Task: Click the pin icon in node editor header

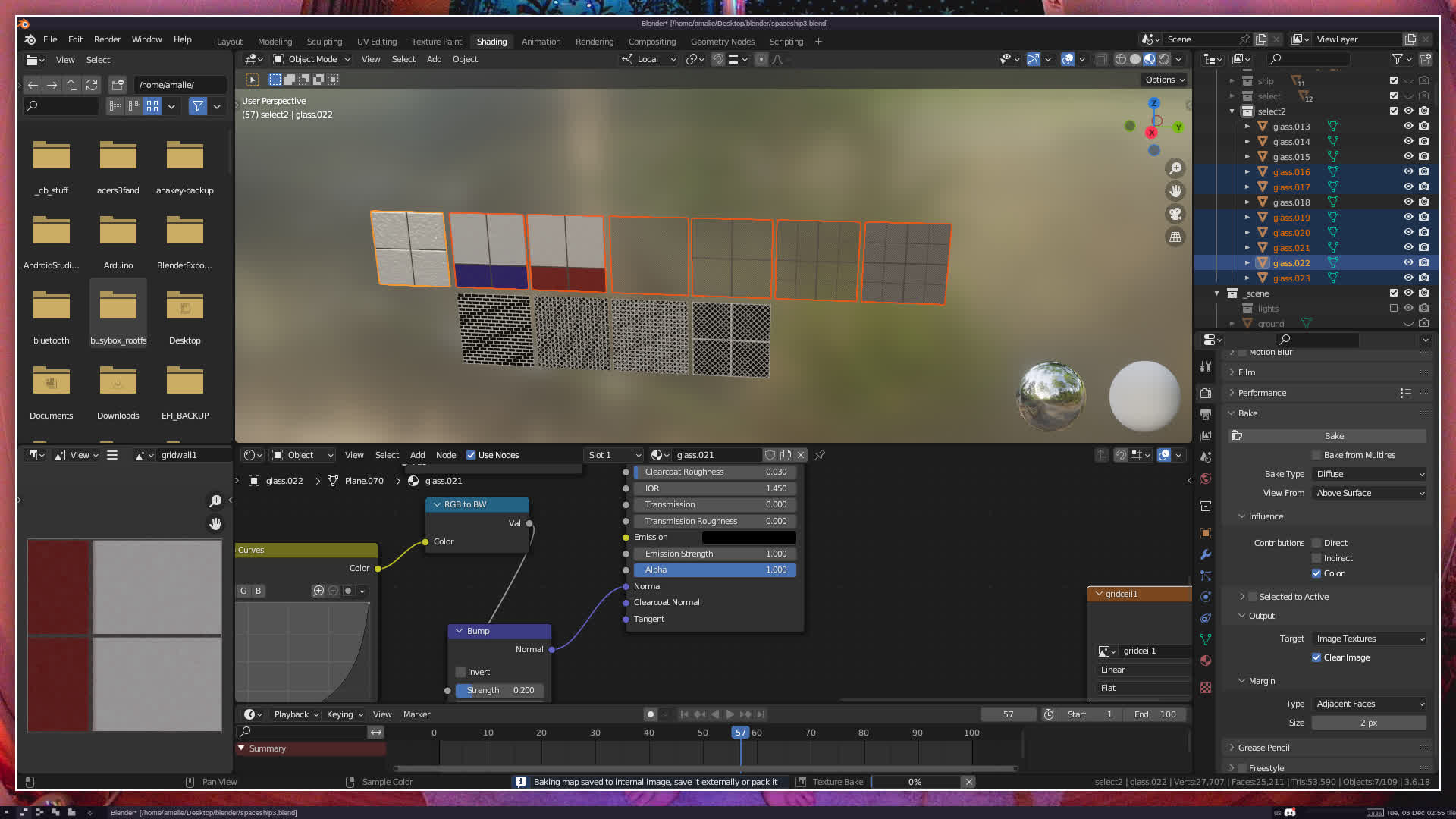Action: coord(820,455)
